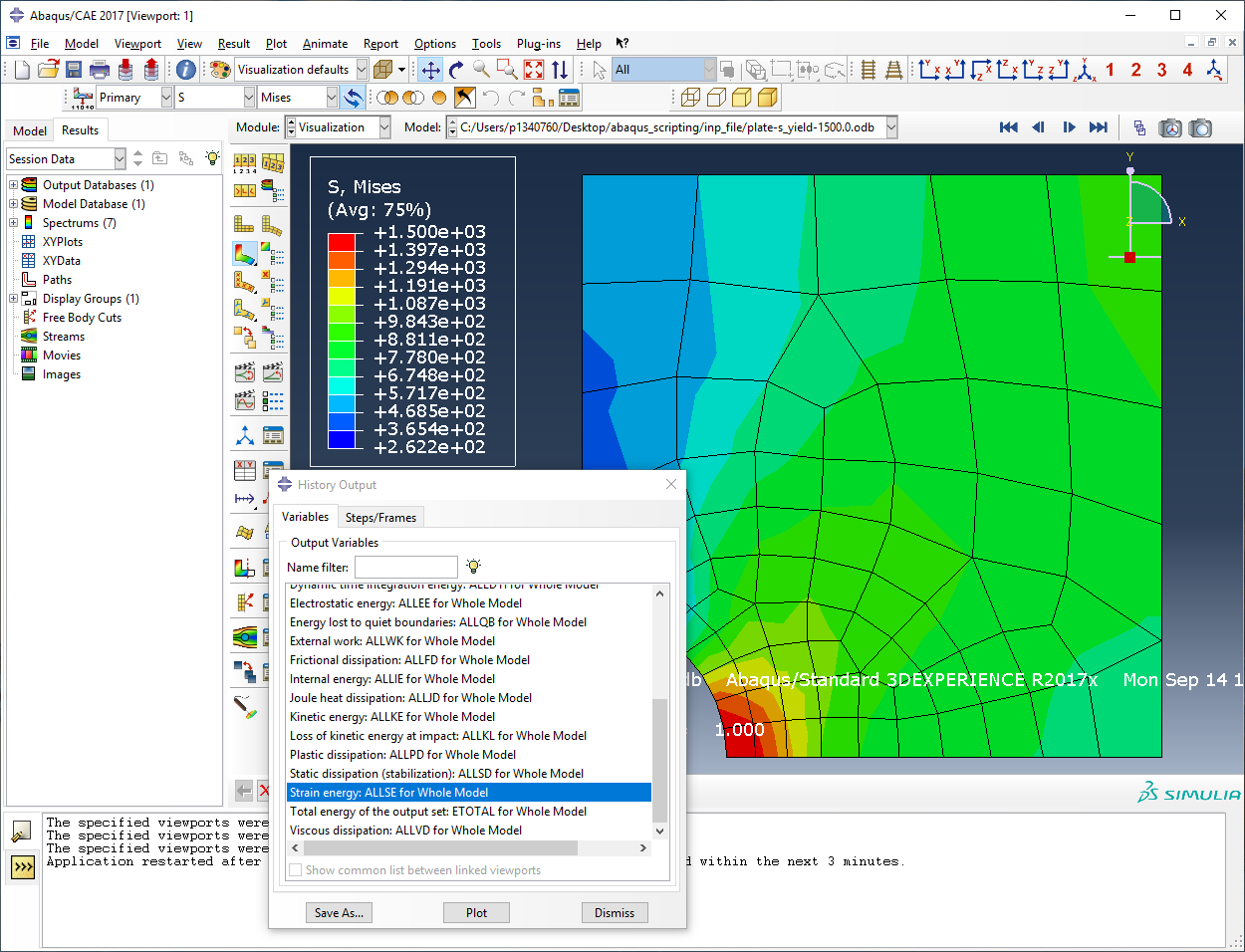The height and width of the screenshot is (952, 1245).
Task: Play the animation forward with playback controls
Action: (x=1068, y=126)
